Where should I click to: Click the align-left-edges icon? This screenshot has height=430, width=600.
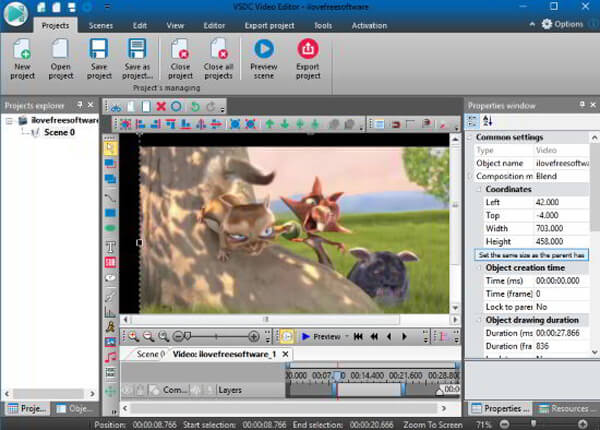point(140,124)
